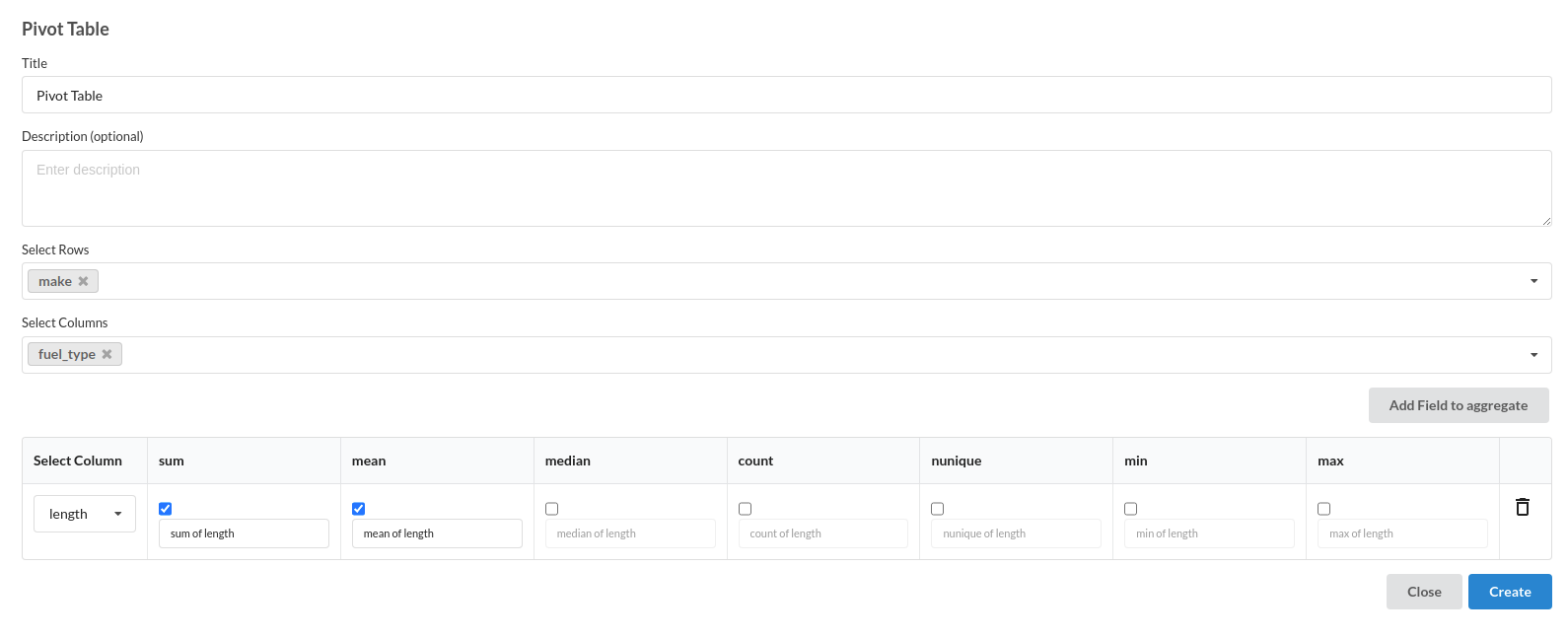Remove the fuel_type tag from Select Columns

tap(107, 353)
